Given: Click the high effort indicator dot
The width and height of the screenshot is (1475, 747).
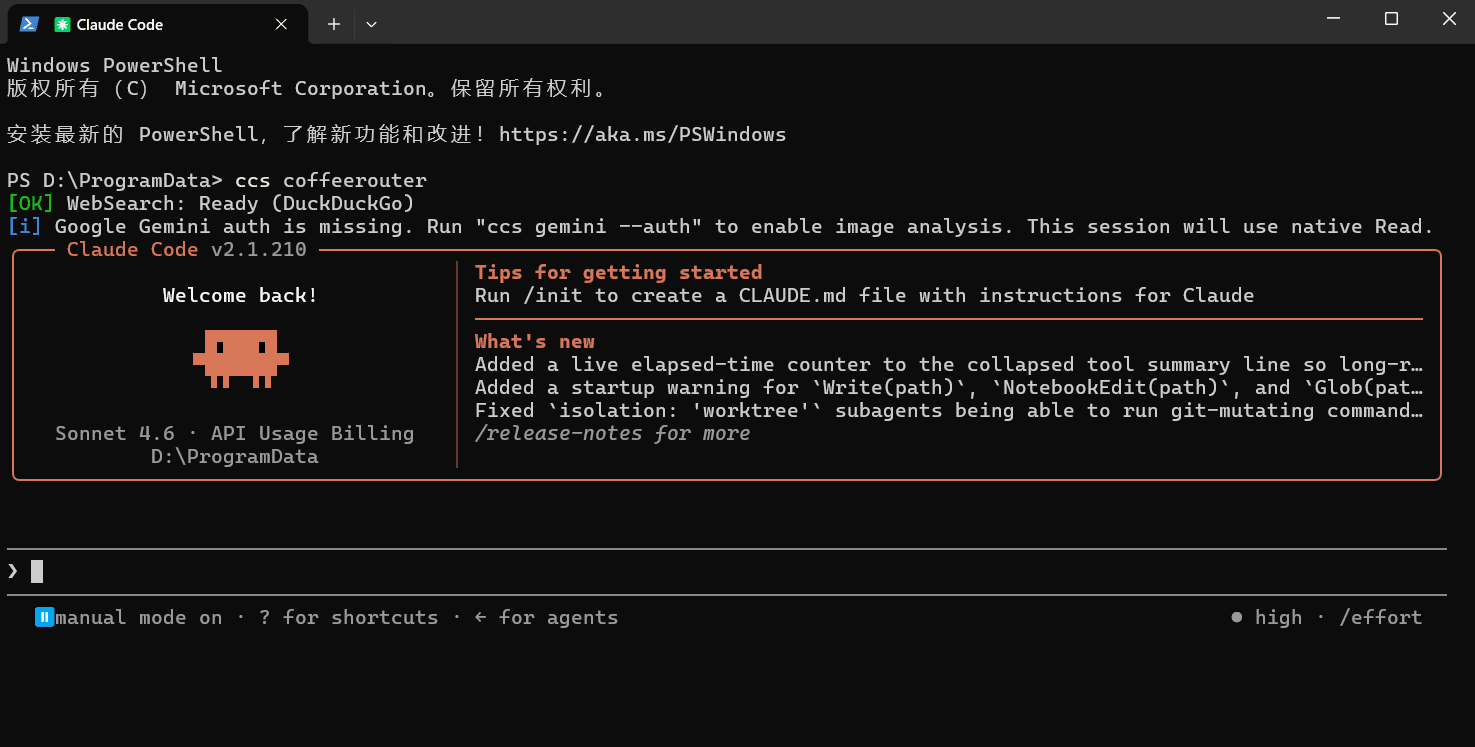Looking at the screenshot, I should click(1237, 617).
